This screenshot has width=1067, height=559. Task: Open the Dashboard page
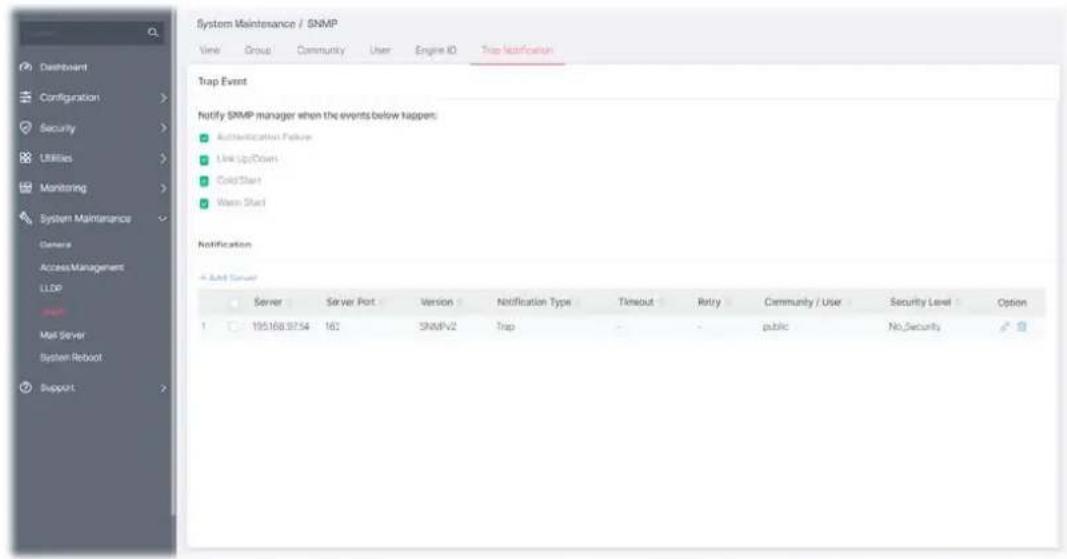(63, 67)
